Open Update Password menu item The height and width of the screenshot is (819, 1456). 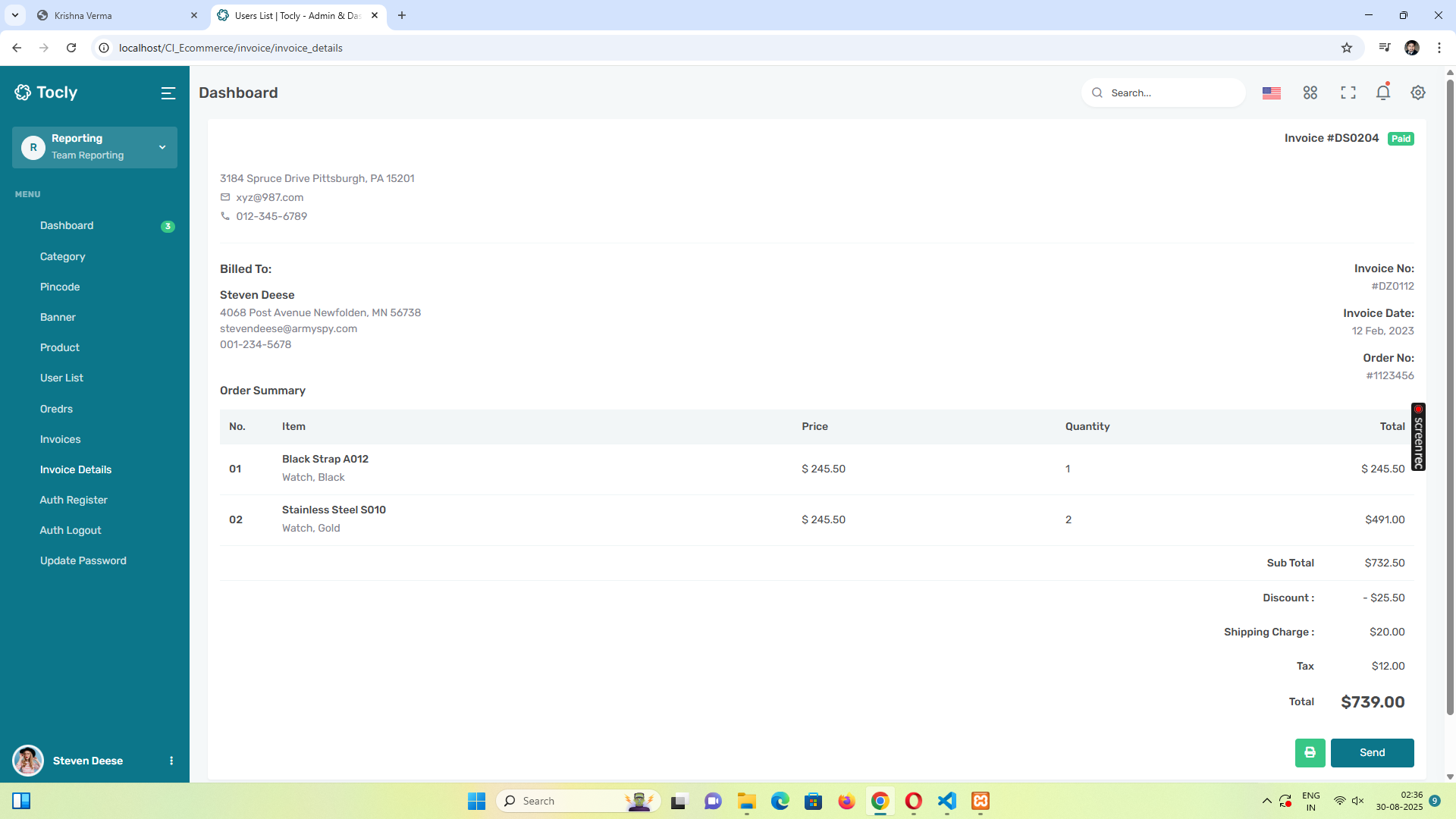83,560
